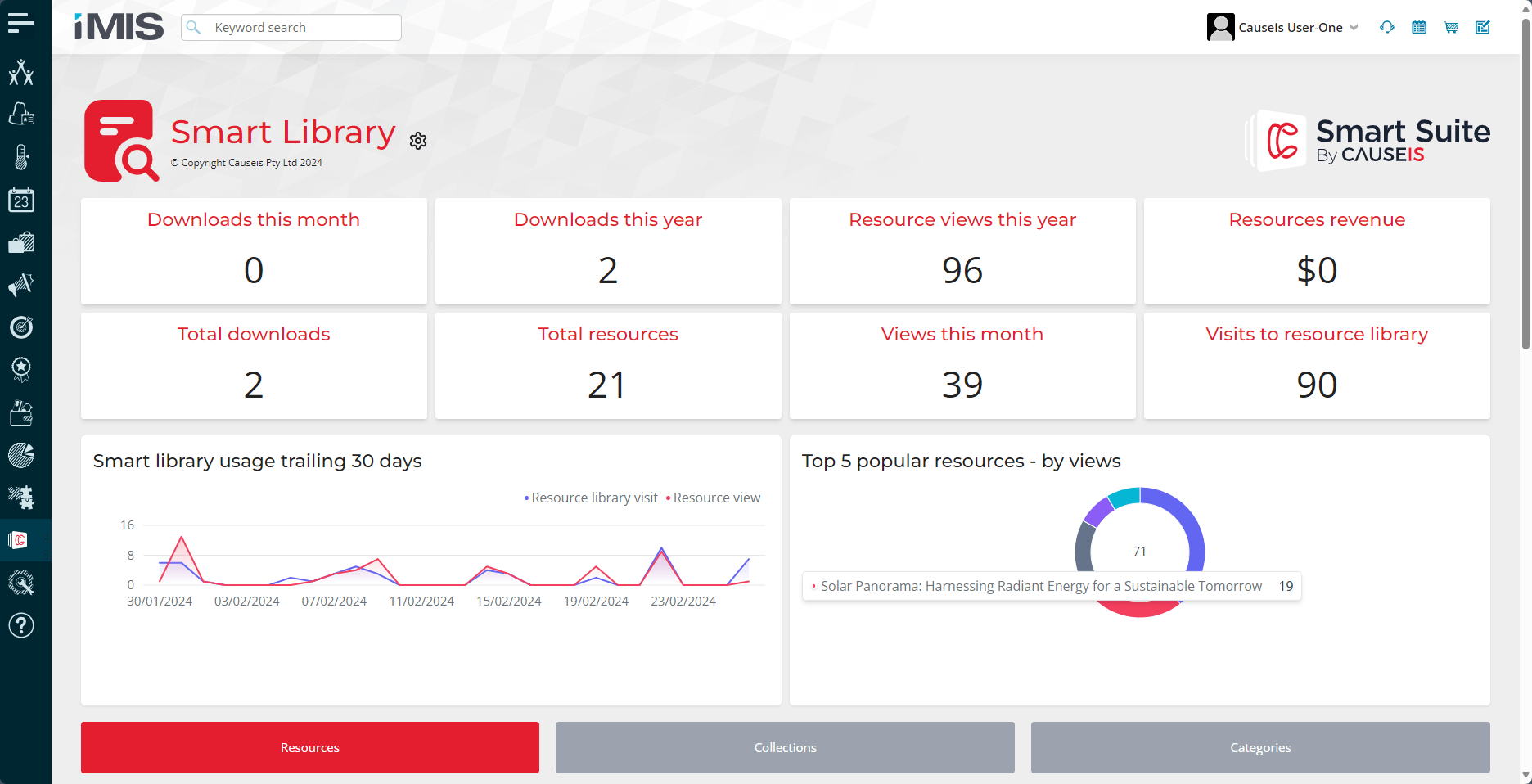Open the megaphone Marketing sidebar icon

click(21, 285)
